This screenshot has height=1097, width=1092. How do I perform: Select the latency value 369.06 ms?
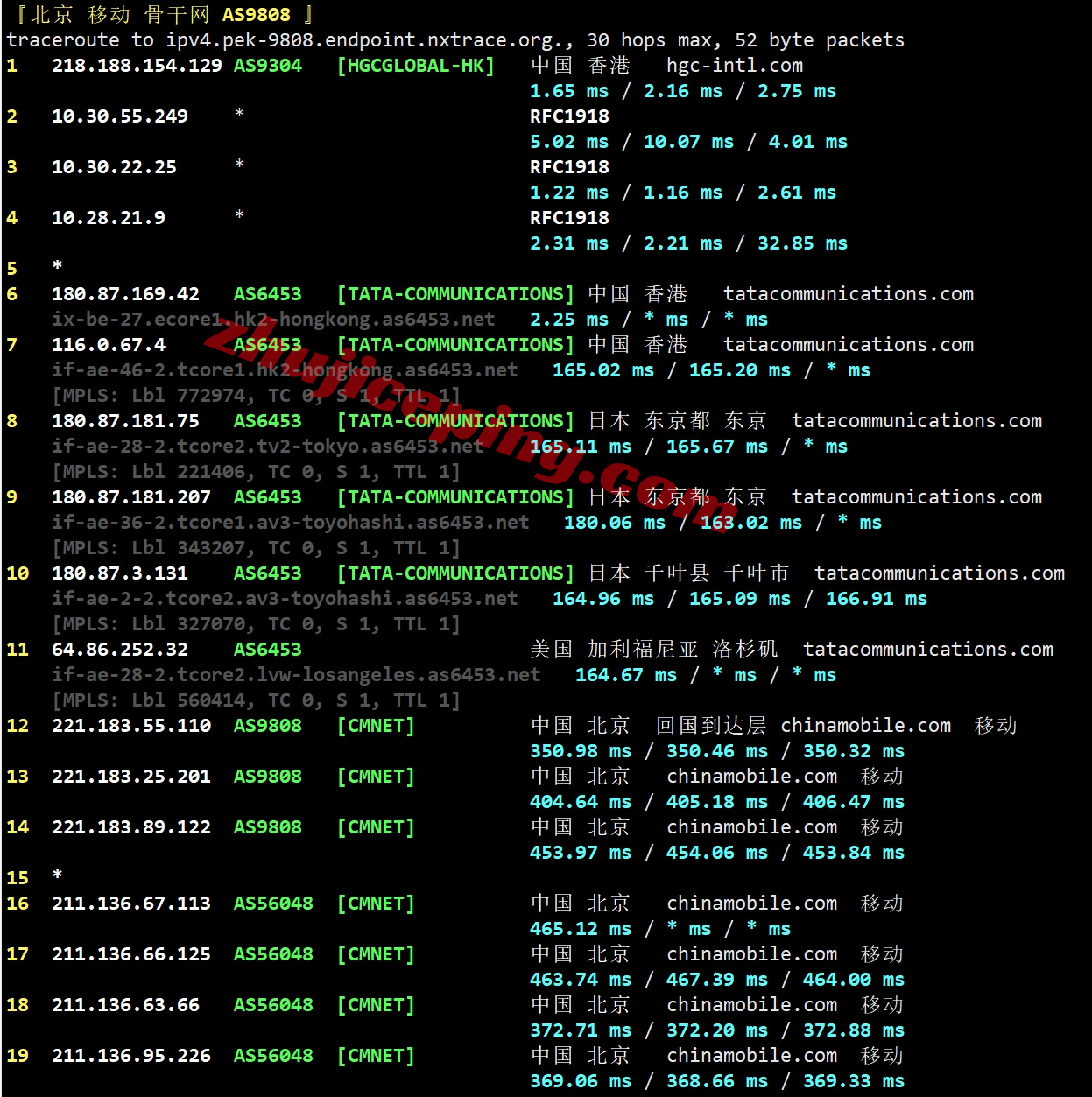pyautogui.click(x=581, y=1081)
